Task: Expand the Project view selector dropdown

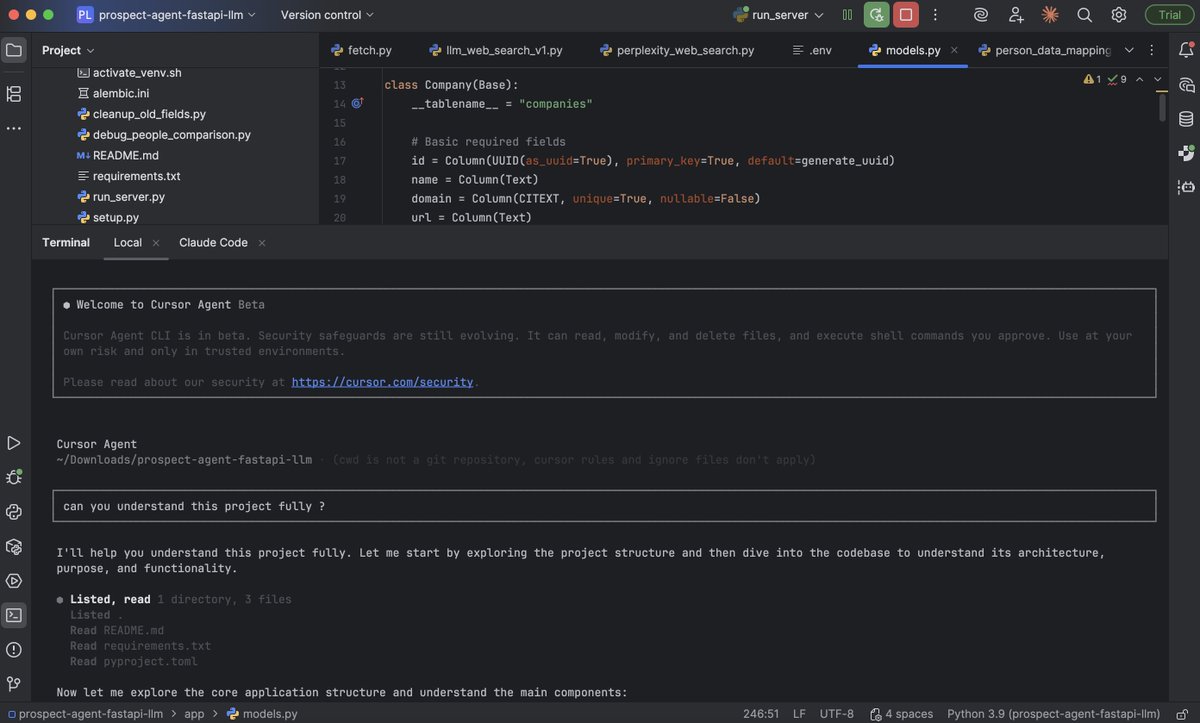Action: 68,50
